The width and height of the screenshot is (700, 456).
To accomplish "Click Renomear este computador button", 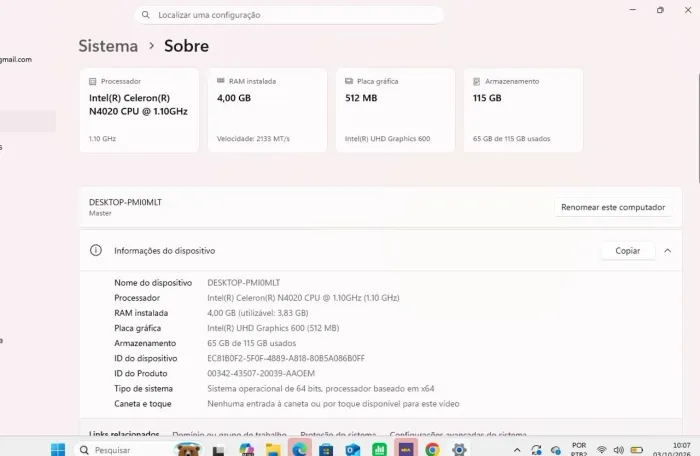I will pyautogui.click(x=613, y=207).
